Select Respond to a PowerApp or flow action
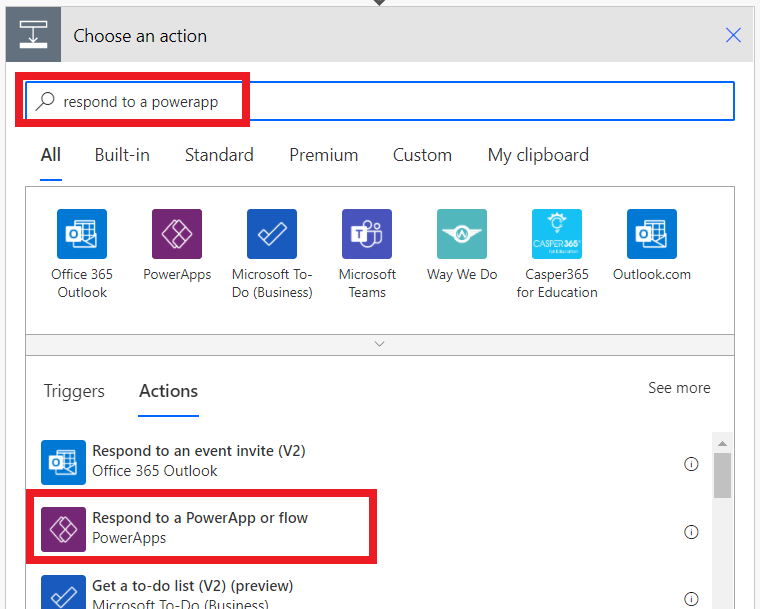760x609 pixels. point(201,528)
